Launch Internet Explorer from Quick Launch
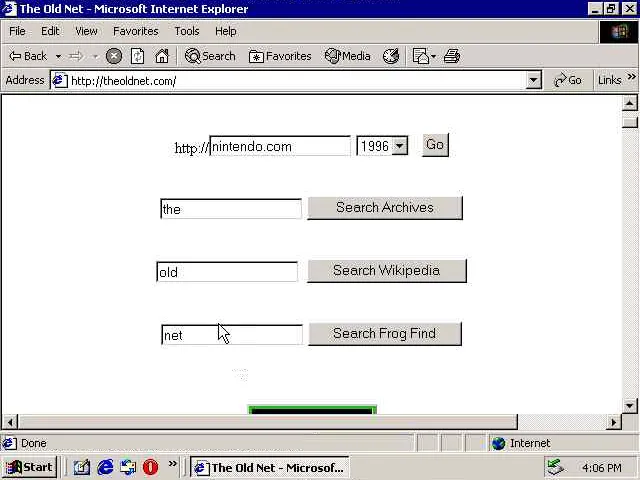Image resolution: width=640 pixels, height=480 pixels. tap(105, 467)
